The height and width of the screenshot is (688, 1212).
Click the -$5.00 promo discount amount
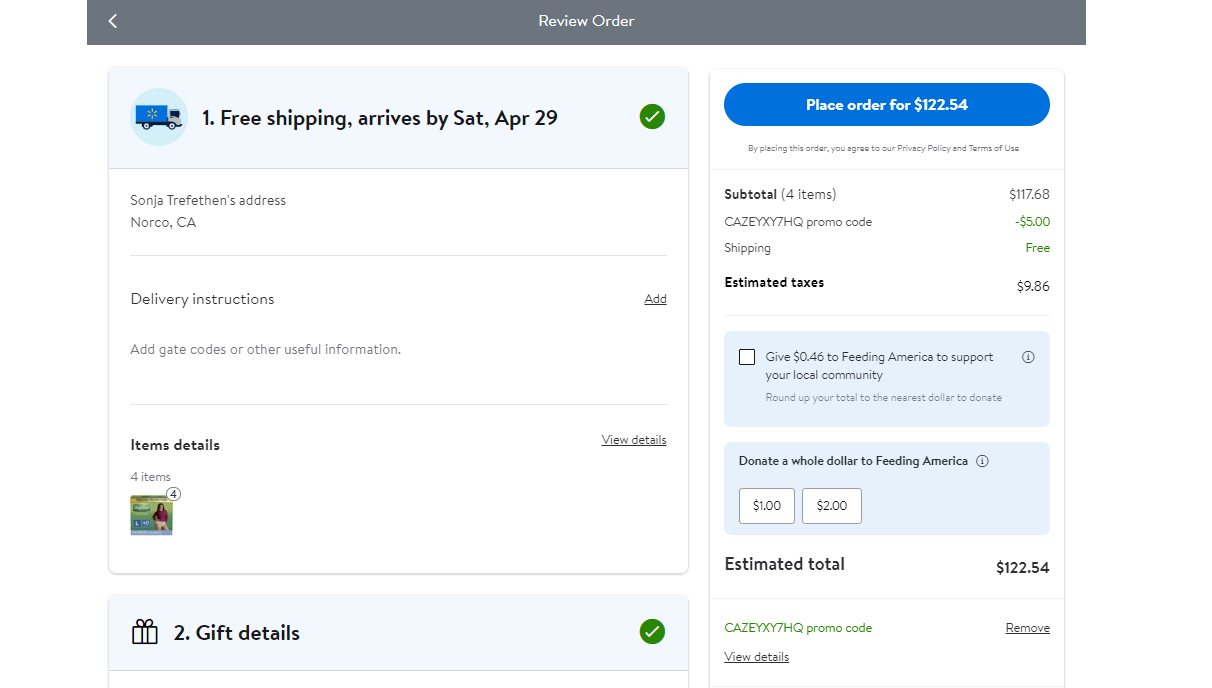(1032, 222)
